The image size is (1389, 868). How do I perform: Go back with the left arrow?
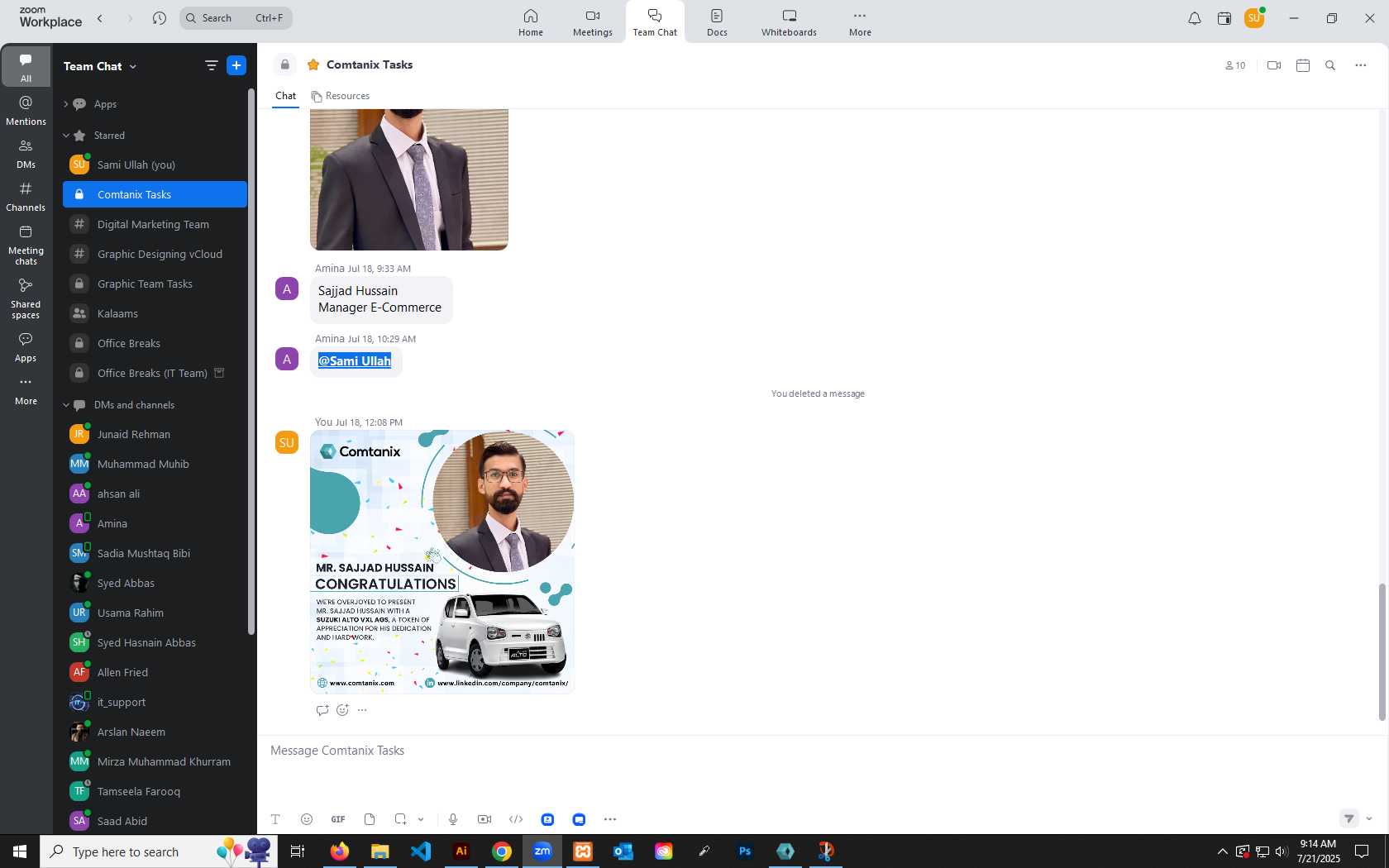100,18
